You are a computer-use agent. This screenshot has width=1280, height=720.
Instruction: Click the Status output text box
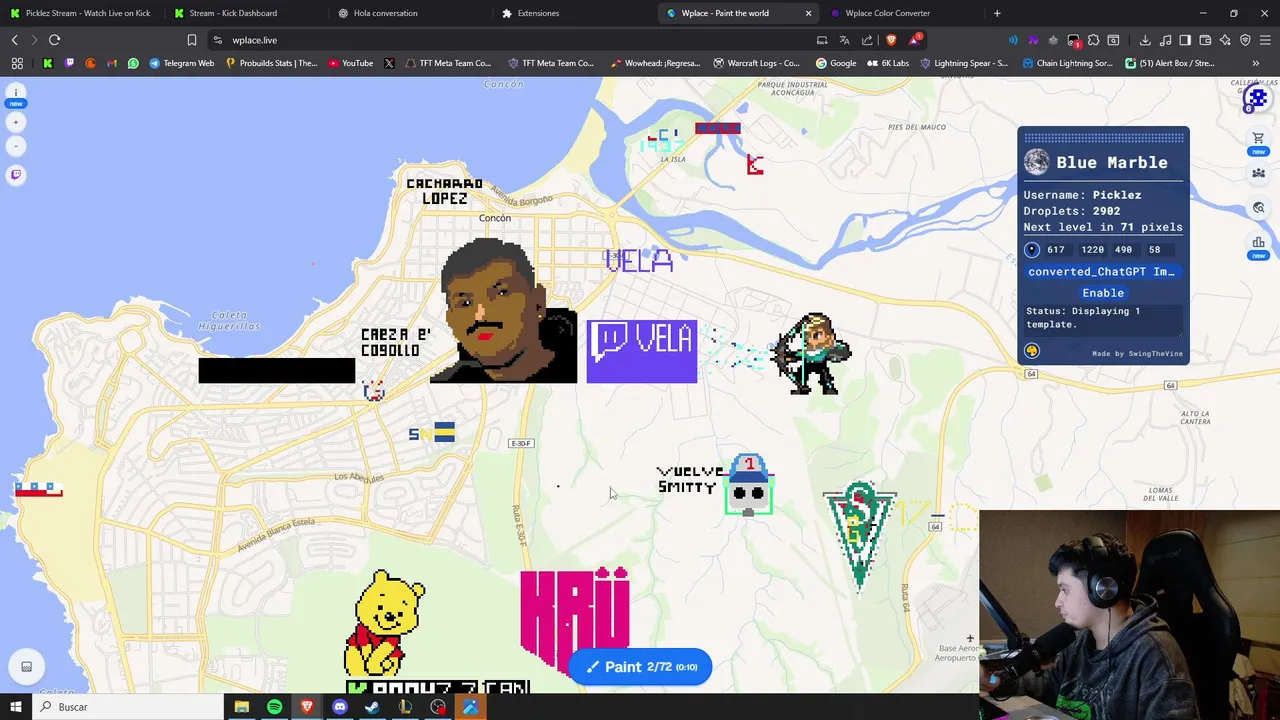pyautogui.click(x=1103, y=320)
